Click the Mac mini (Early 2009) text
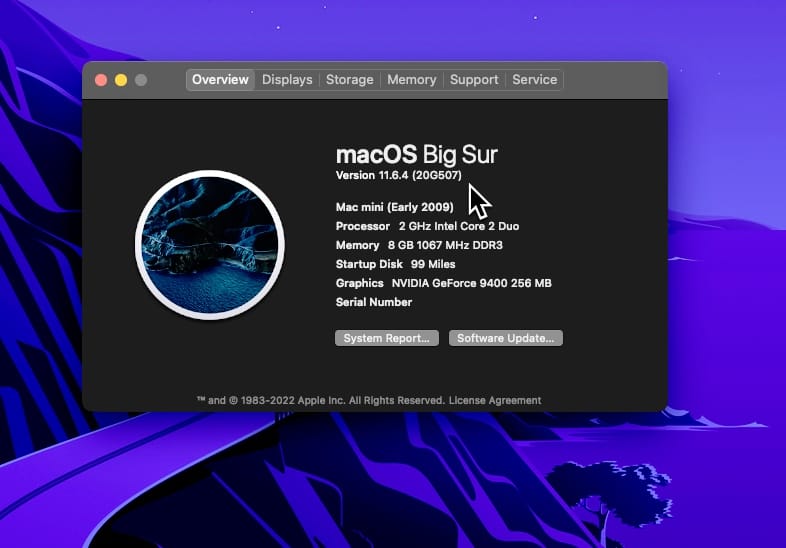Viewport: 786px width, 548px height. click(395, 207)
